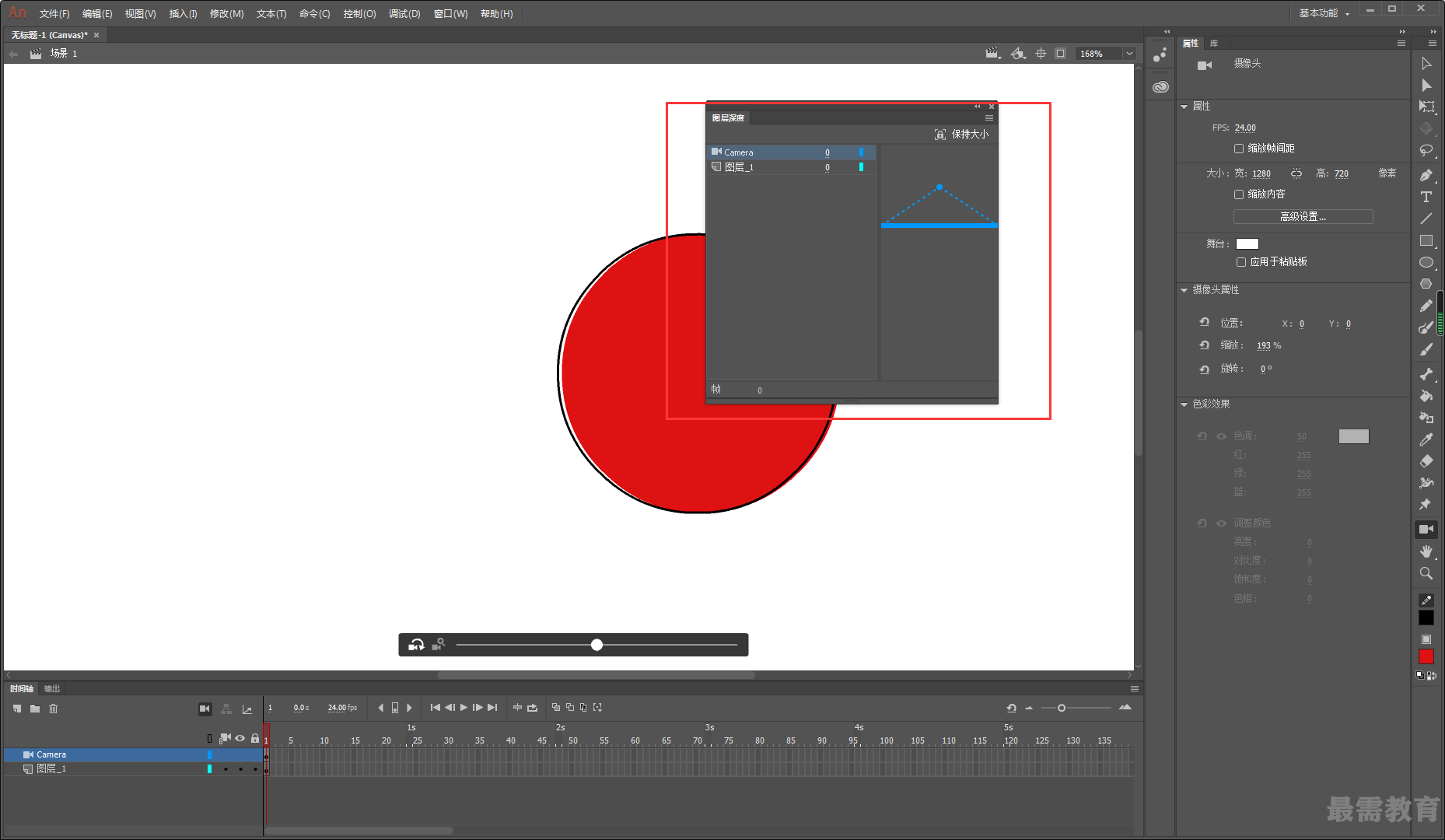Select the Selection arrow tool
Viewport: 1445px width, 840px height.
[x=1426, y=64]
